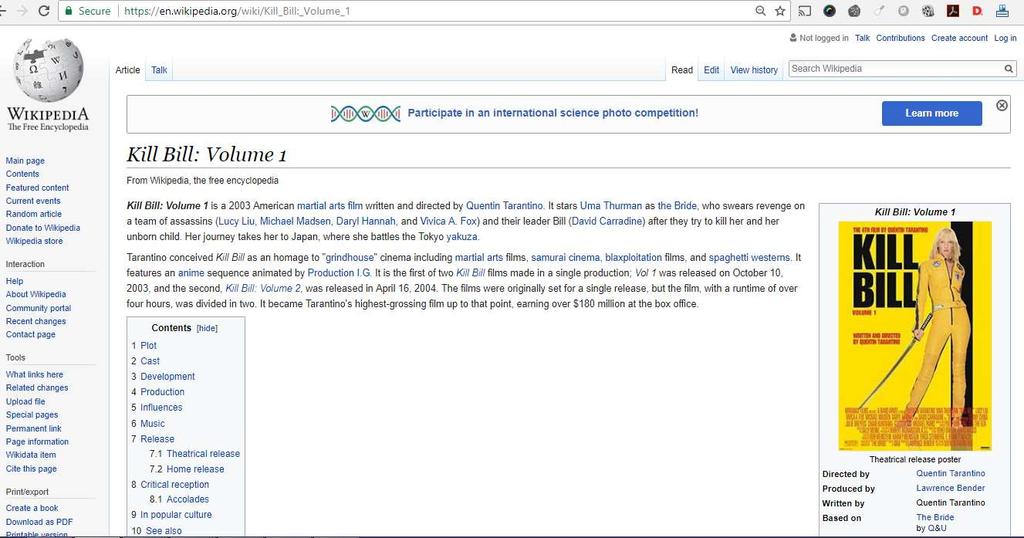Open the Contributions link
1024x538 pixels.
[x=900, y=38]
